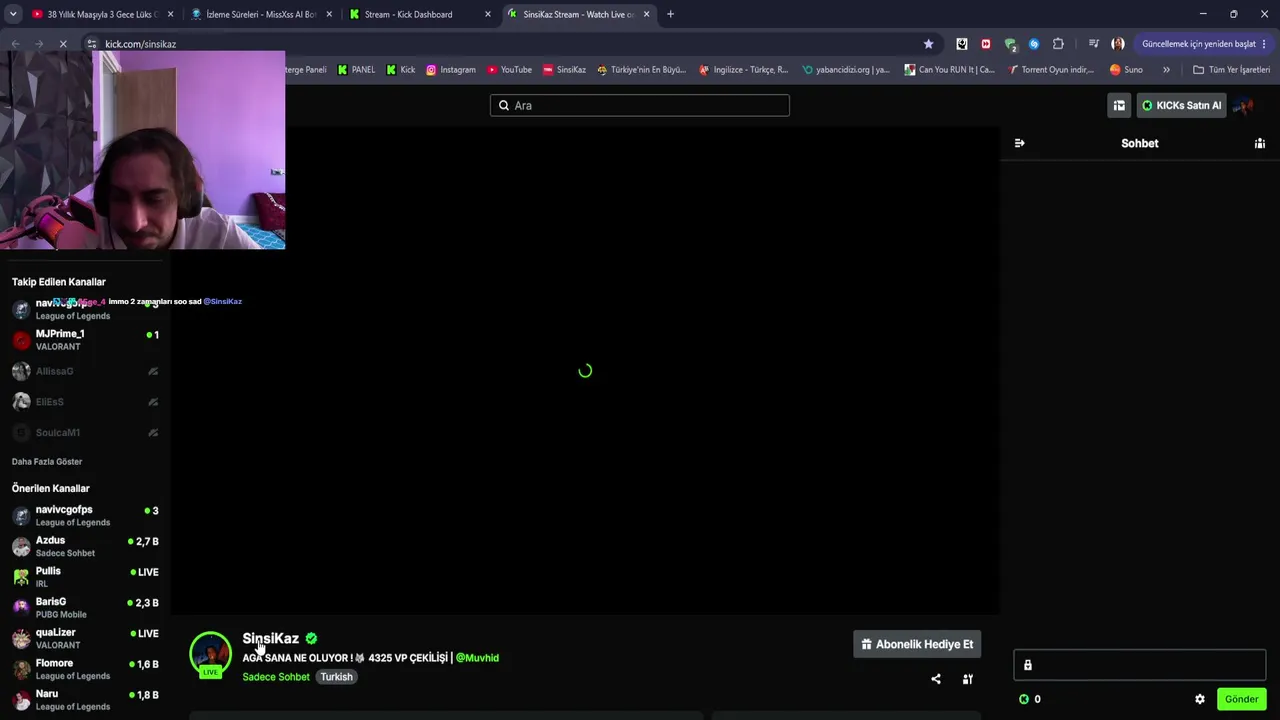Open Tüm Yer İşaretleri bookmarks folder
Image resolution: width=1280 pixels, height=720 pixels.
click(x=1232, y=70)
